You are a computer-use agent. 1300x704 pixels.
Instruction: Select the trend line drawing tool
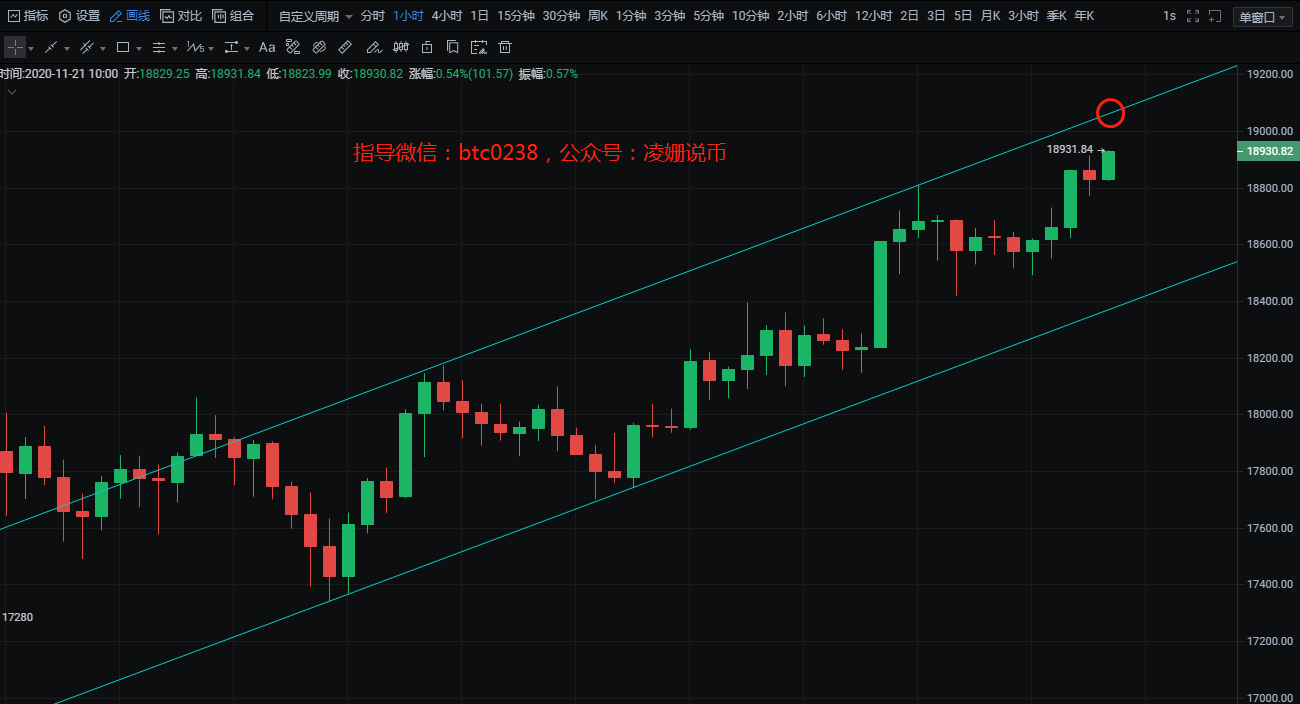[x=51, y=48]
